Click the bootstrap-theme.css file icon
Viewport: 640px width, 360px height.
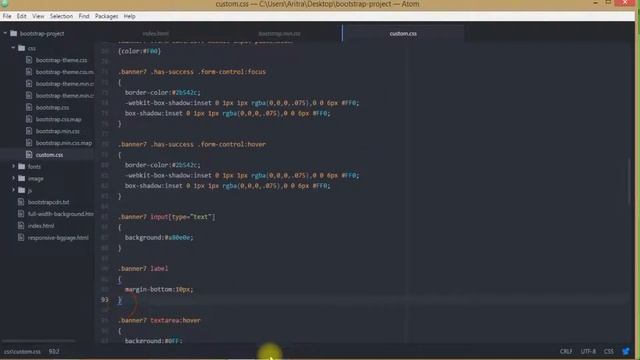(29, 60)
